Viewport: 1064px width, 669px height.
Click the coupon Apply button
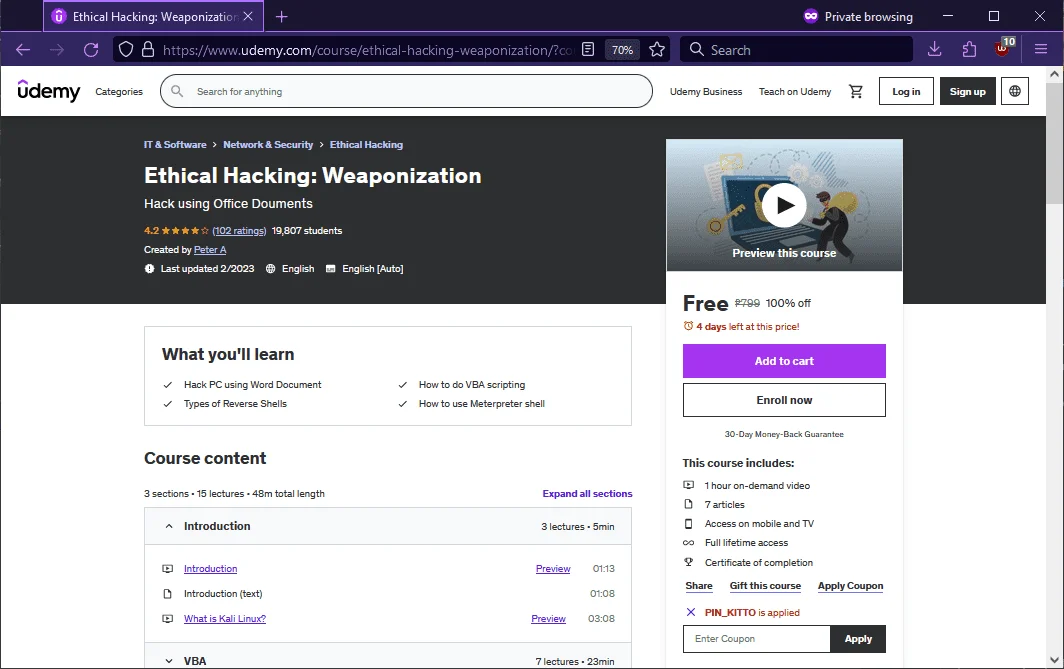click(x=858, y=638)
